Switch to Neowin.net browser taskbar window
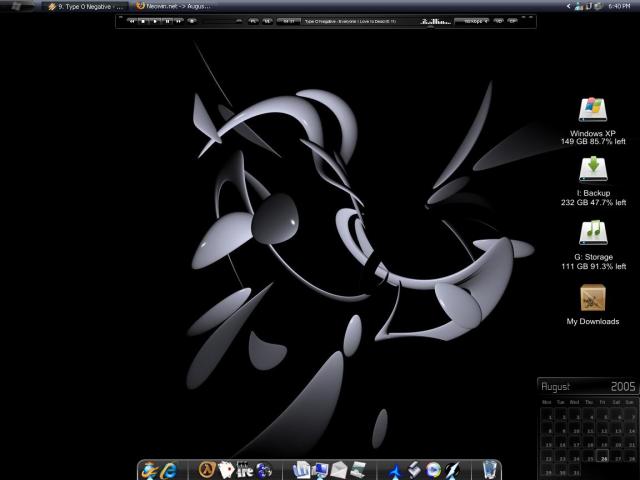 (175, 6)
